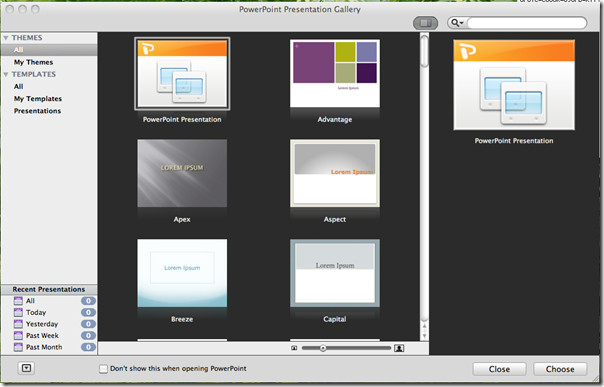This screenshot has width=604, height=387.
Task: Collapse the THEMES section triangle
Action: (6, 38)
